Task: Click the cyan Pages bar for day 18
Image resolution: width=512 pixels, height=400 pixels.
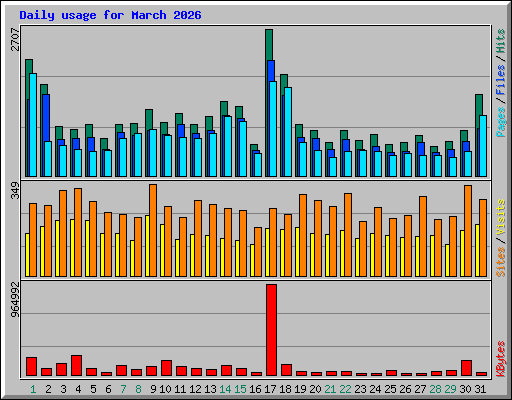Action: click(x=288, y=132)
